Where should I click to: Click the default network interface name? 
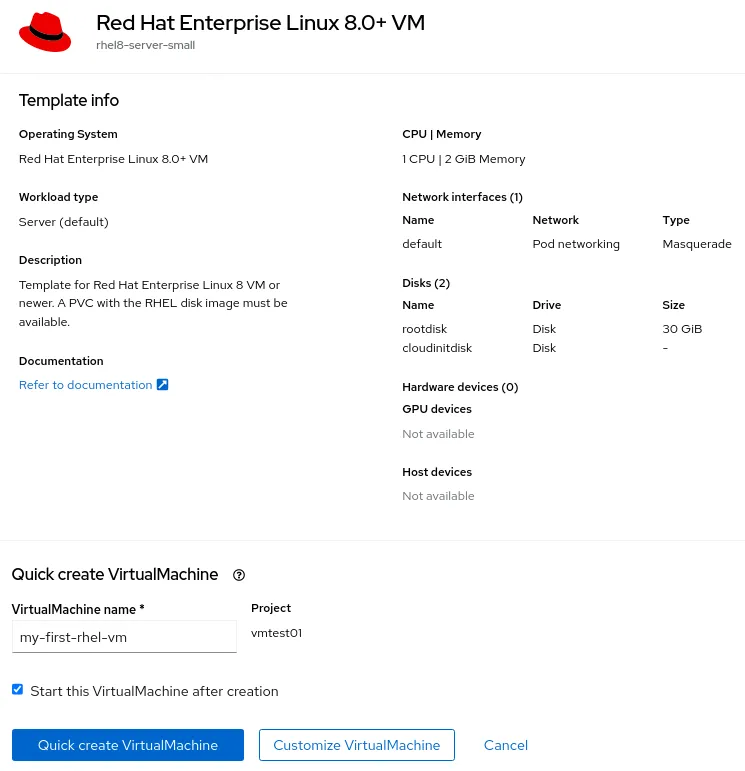[x=422, y=244]
